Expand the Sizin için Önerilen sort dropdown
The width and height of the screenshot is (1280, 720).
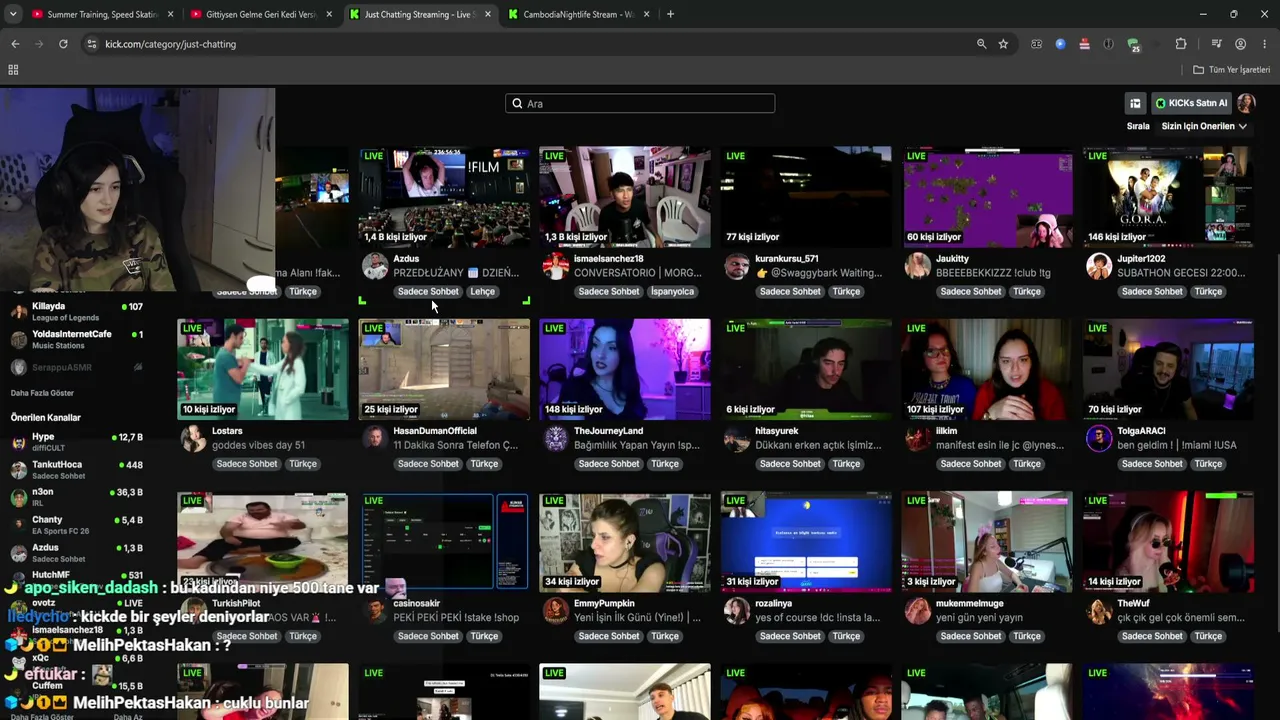tap(1204, 126)
